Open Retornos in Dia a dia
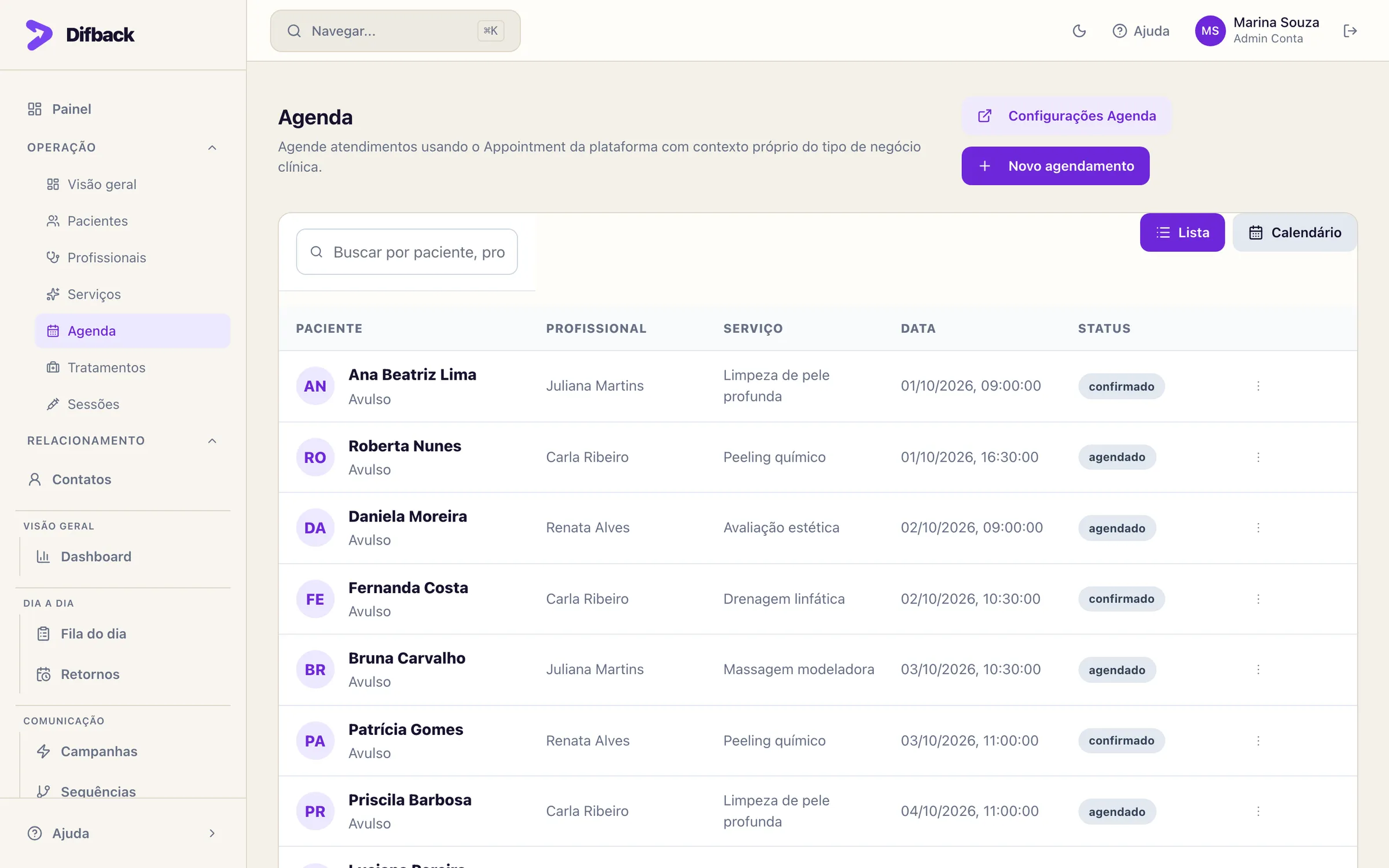1389x868 pixels. coord(126,675)
